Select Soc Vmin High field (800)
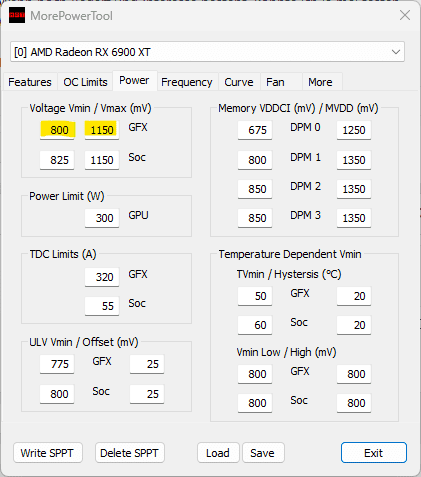This screenshot has height=477, width=421. pyautogui.click(x=354, y=403)
